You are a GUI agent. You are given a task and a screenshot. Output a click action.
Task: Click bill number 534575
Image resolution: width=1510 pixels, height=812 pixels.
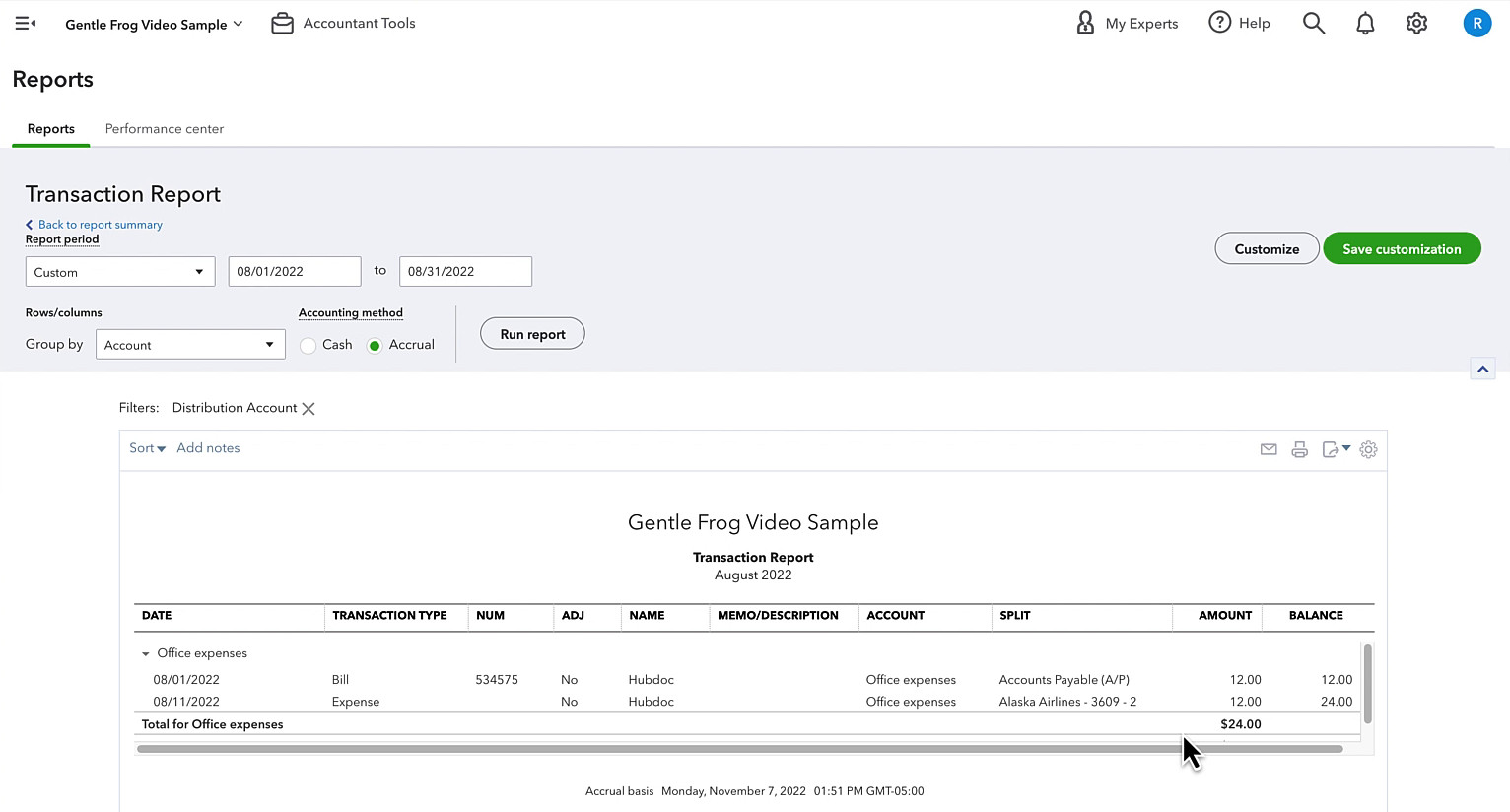[x=497, y=680]
